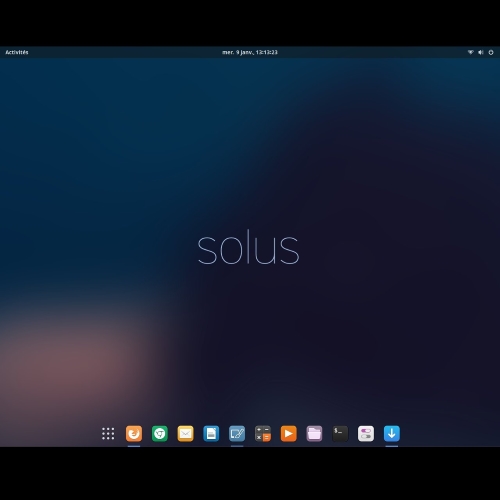Launch Firefox from the dock
The height and width of the screenshot is (500, 500).
pos(134,434)
